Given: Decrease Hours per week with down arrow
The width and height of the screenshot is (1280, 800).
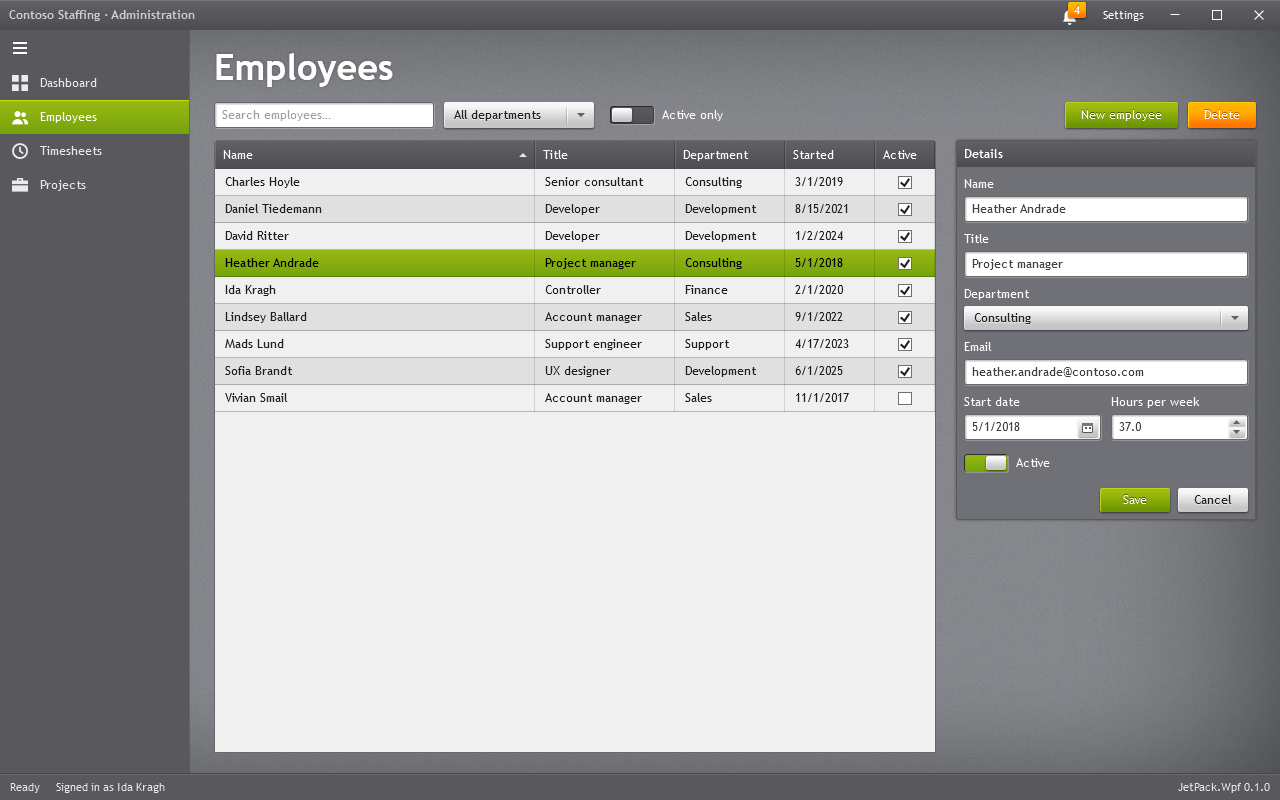Looking at the screenshot, I should 1237,433.
